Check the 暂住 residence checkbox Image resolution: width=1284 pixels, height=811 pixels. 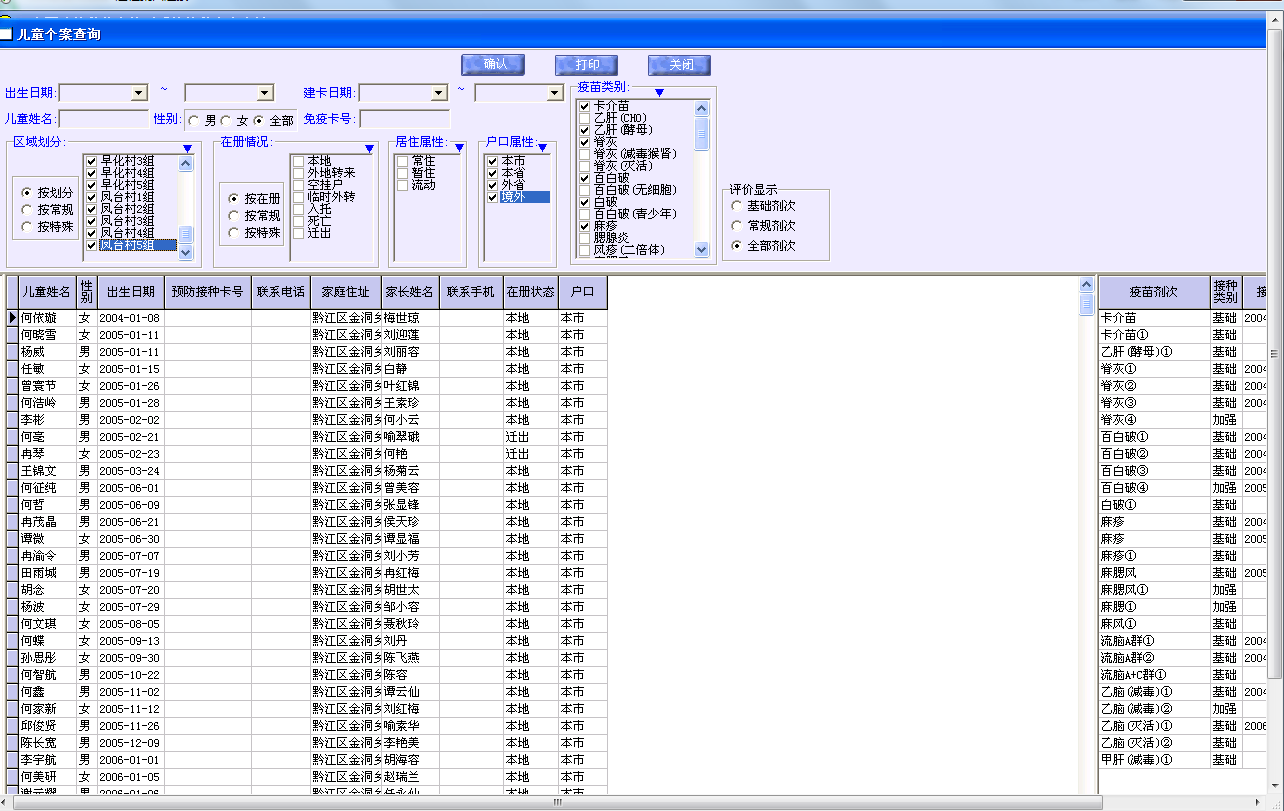402,173
